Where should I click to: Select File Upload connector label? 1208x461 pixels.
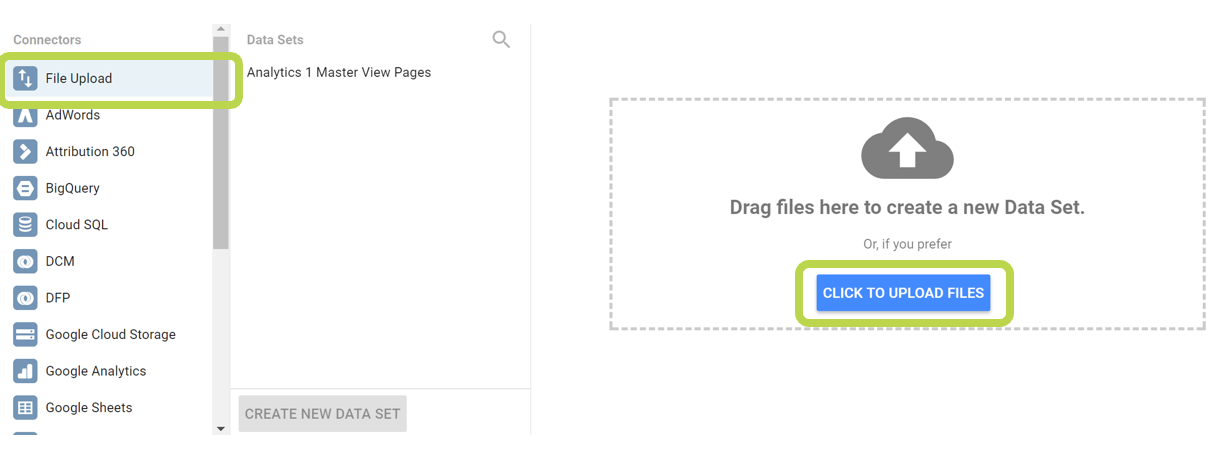pyautogui.click(x=79, y=78)
